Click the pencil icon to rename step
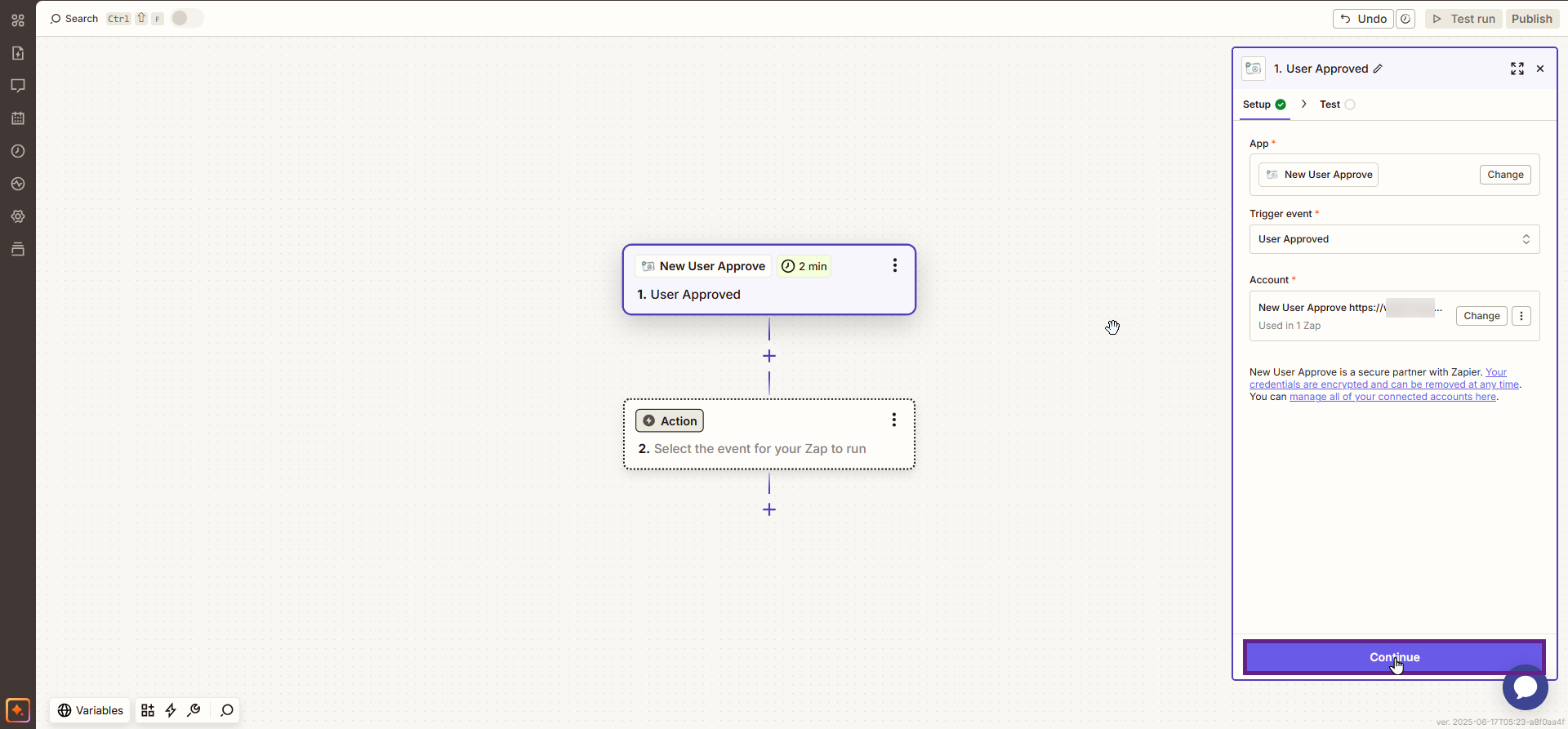This screenshot has width=1568, height=729. tap(1378, 69)
